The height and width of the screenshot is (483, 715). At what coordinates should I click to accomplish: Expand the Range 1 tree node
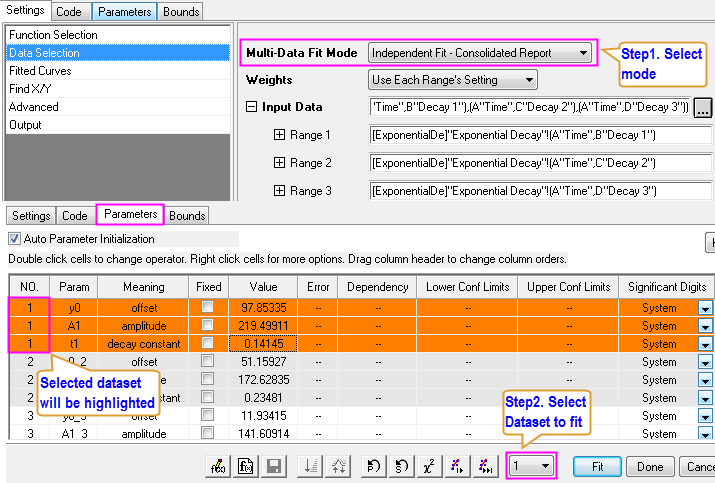[x=279, y=134]
